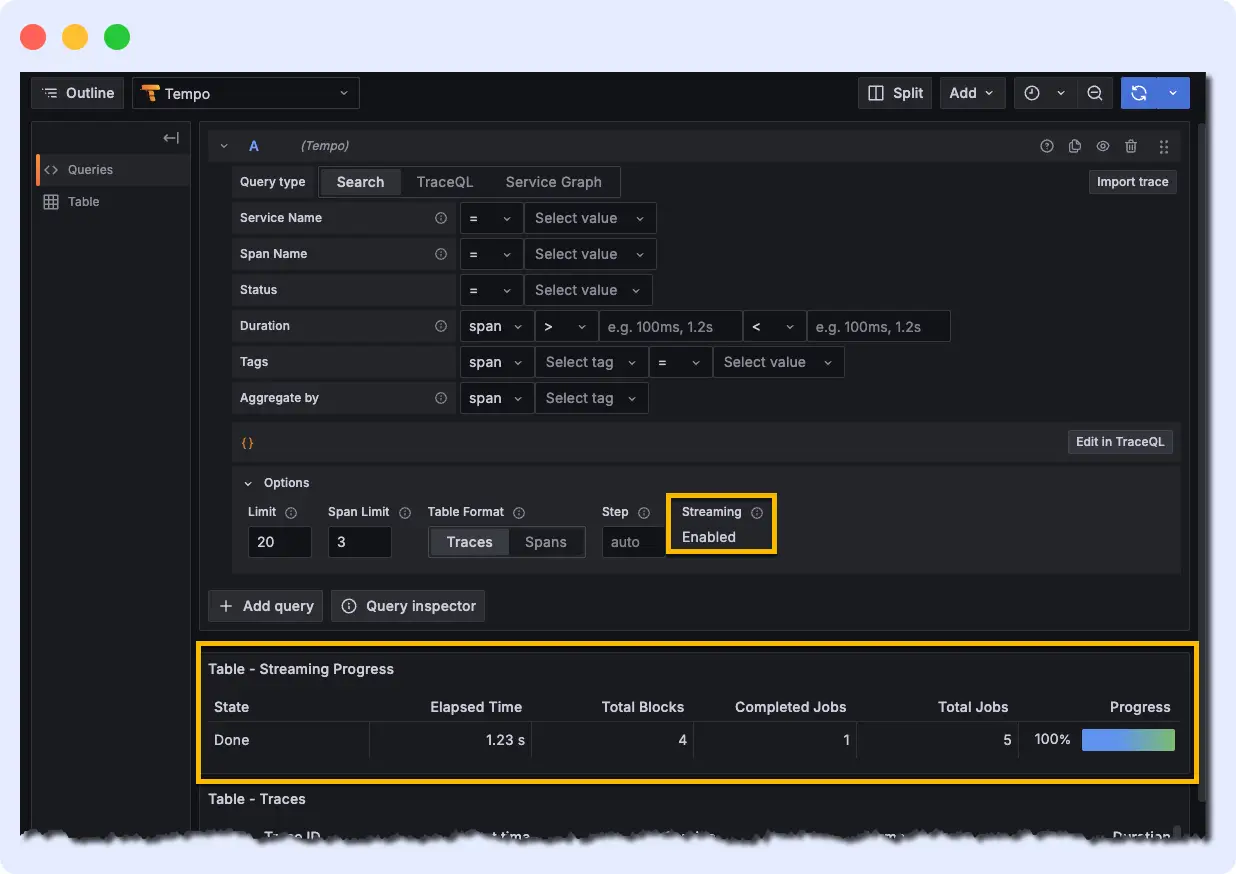Click the Import trace button
Image resolution: width=1236 pixels, height=874 pixels.
point(1132,182)
